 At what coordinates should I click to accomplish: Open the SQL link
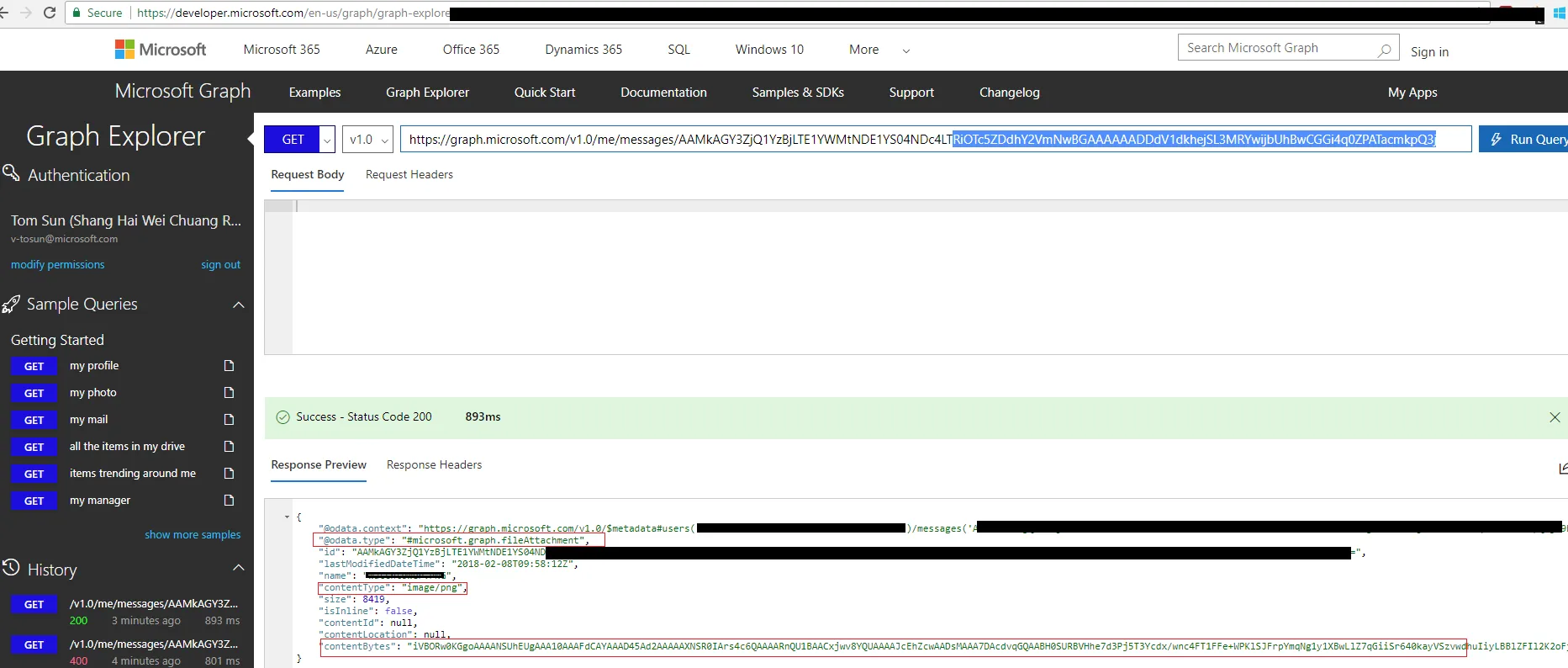tap(679, 50)
